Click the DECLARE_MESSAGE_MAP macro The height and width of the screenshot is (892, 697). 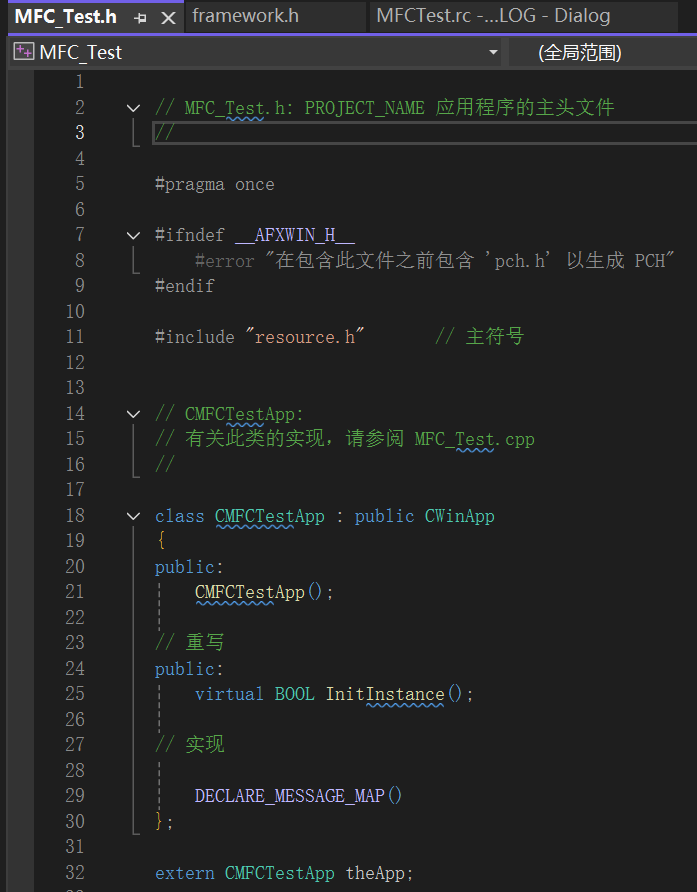[x=290, y=795]
